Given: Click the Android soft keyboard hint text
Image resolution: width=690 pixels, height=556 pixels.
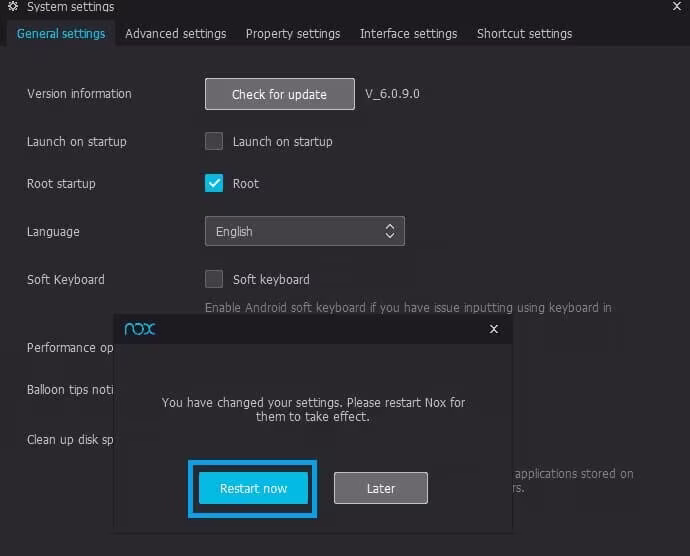Looking at the screenshot, I should point(408,307).
